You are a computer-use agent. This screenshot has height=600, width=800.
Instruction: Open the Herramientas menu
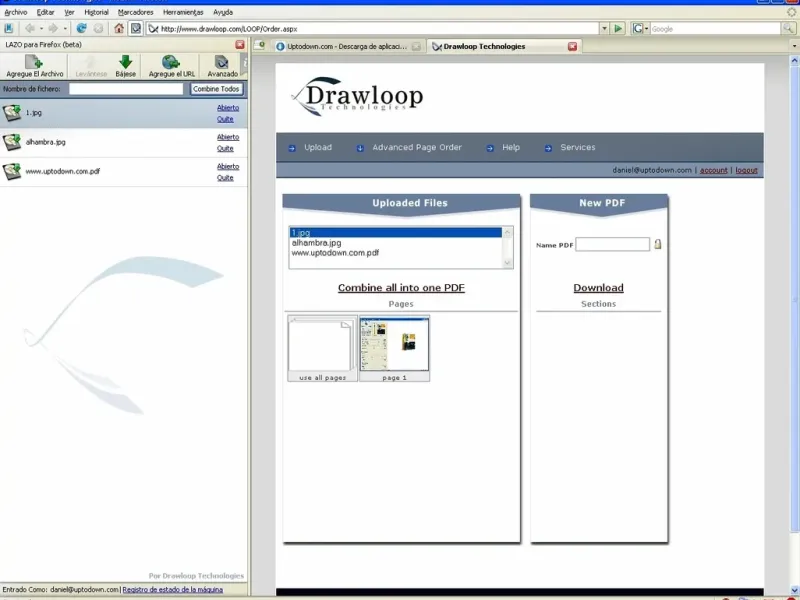pos(183,12)
